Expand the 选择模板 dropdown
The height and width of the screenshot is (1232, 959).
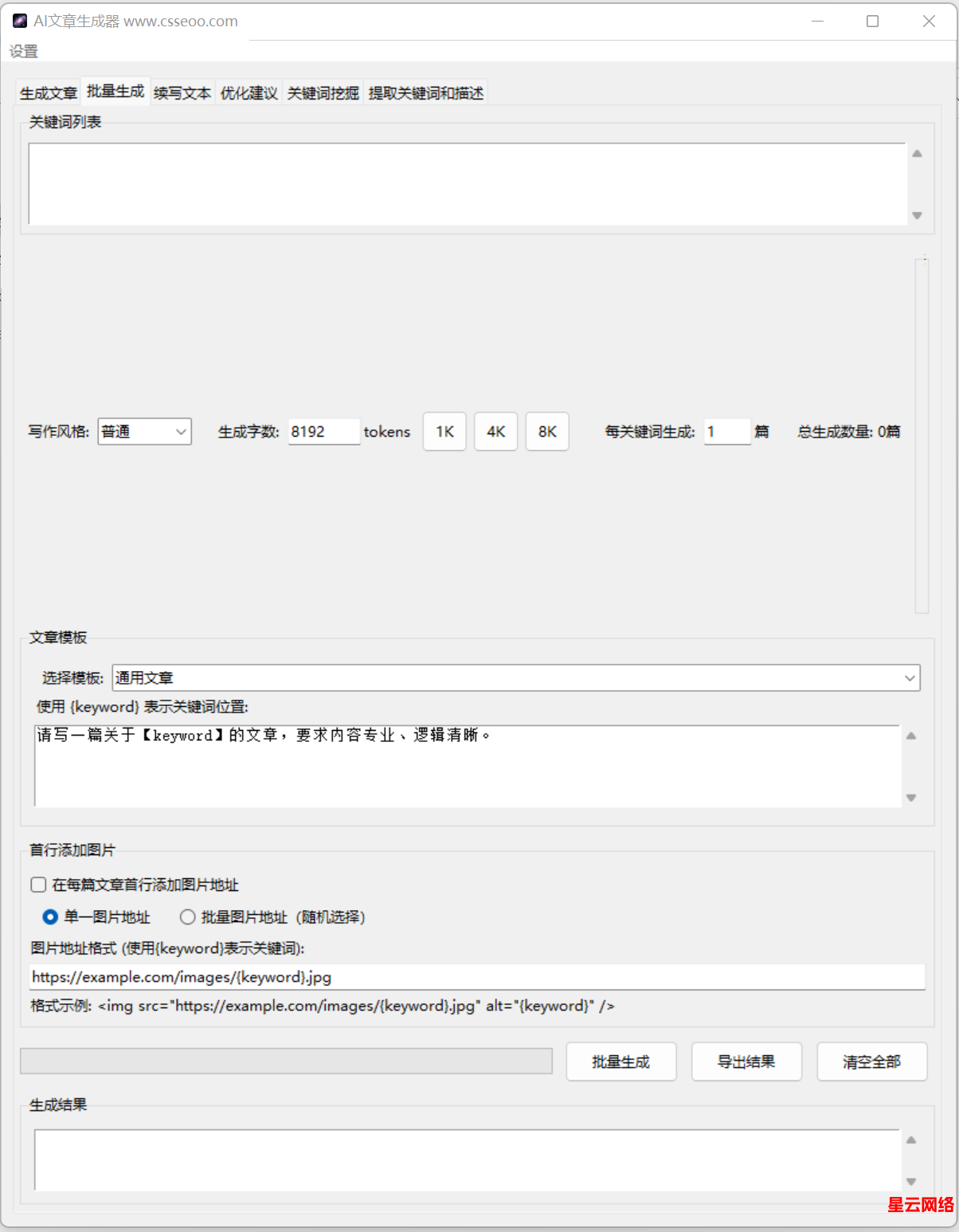516,677
